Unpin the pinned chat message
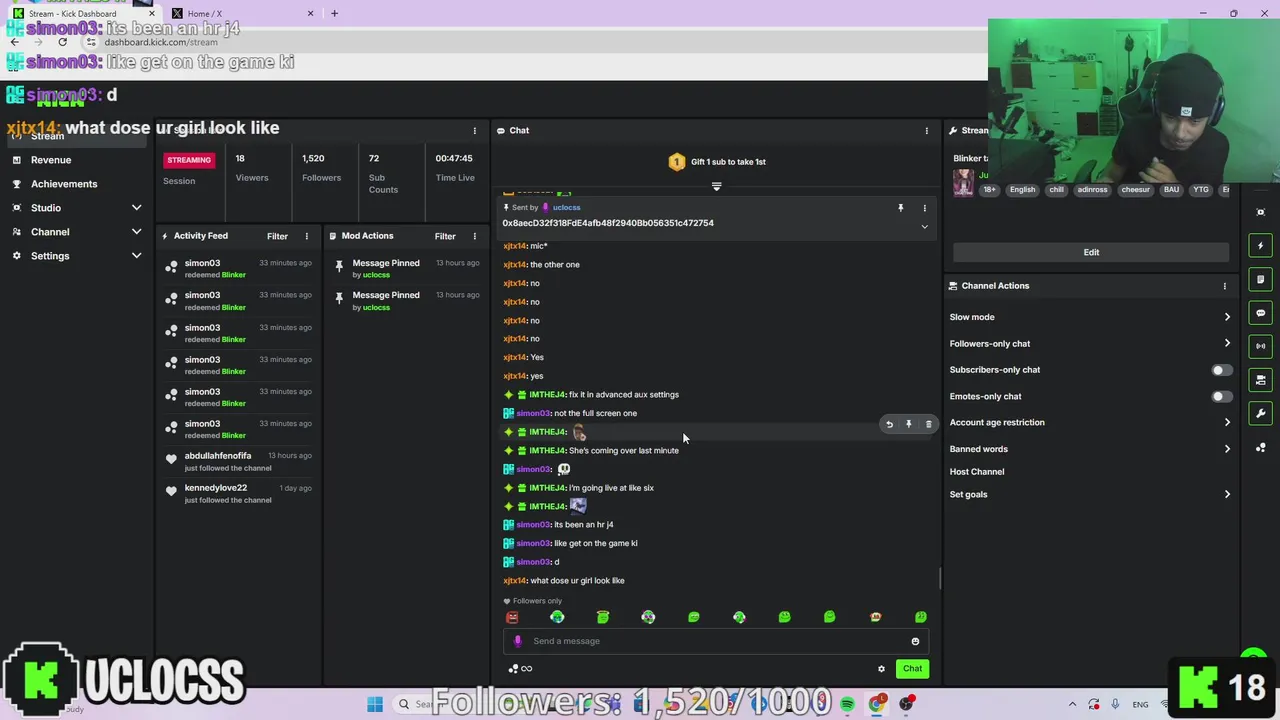Image resolution: width=1280 pixels, height=720 pixels. pyautogui.click(x=900, y=208)
